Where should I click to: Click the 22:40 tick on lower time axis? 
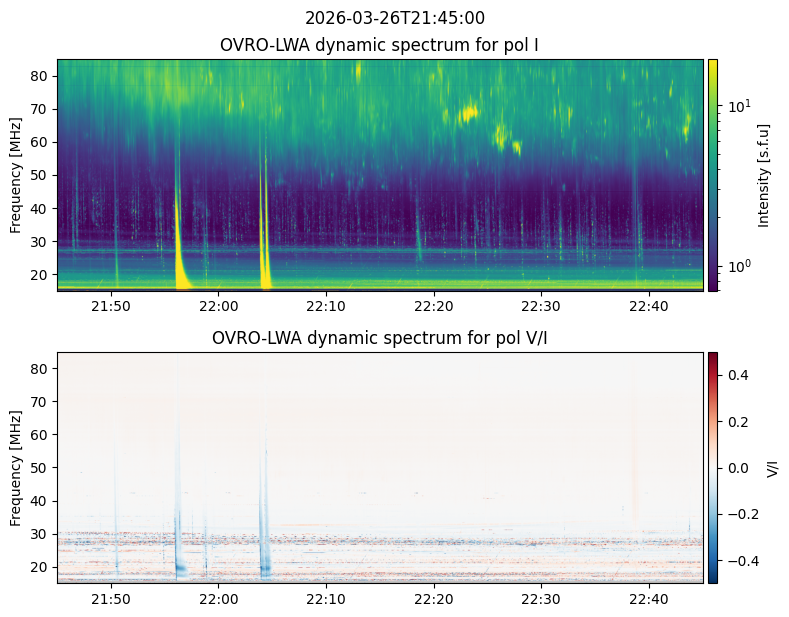tap(648, 598)
